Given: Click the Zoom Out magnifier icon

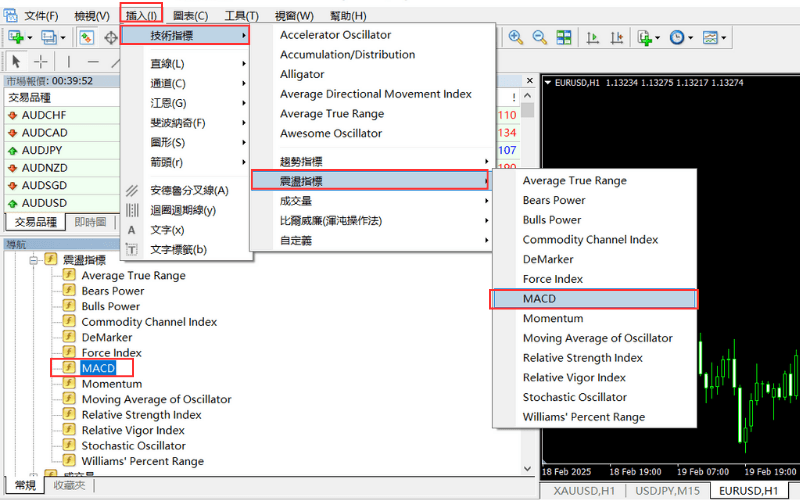Looking at the screenshot, I should tap(540, 37).
